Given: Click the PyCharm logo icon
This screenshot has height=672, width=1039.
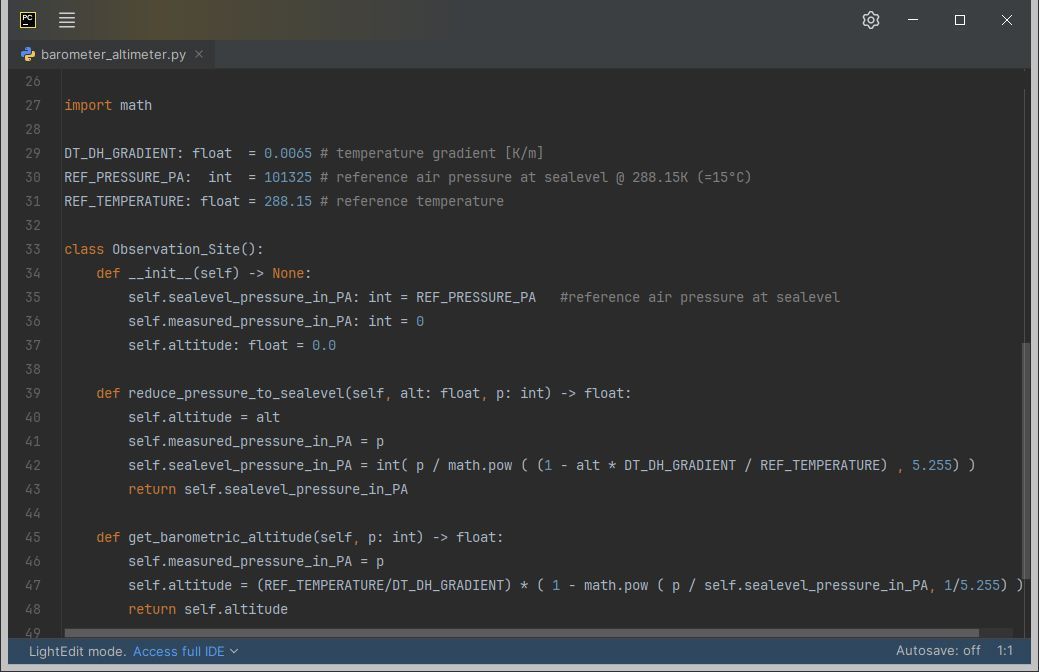Looking at the screenshot, I should 28,20.
